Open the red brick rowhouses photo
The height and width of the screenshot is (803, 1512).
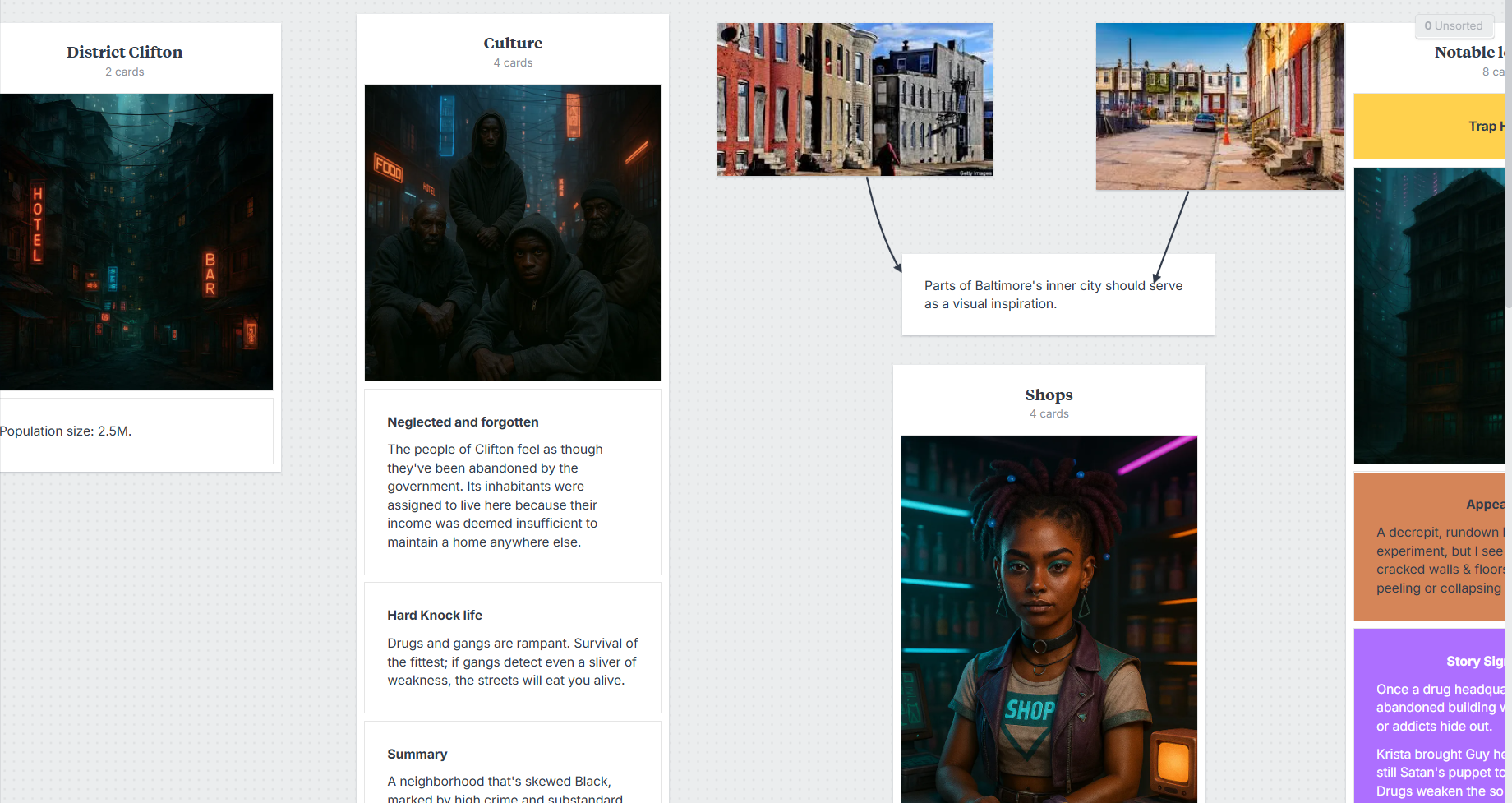(855, 99)
